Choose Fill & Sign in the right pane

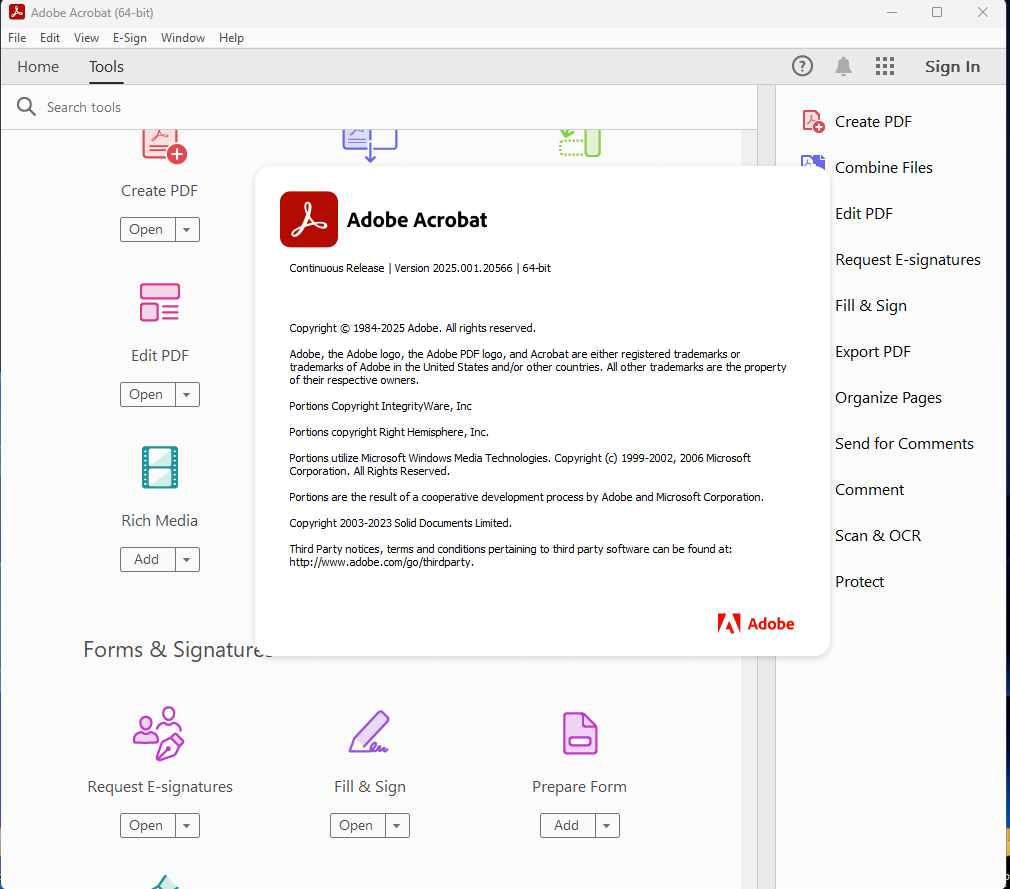coord(871,305)
